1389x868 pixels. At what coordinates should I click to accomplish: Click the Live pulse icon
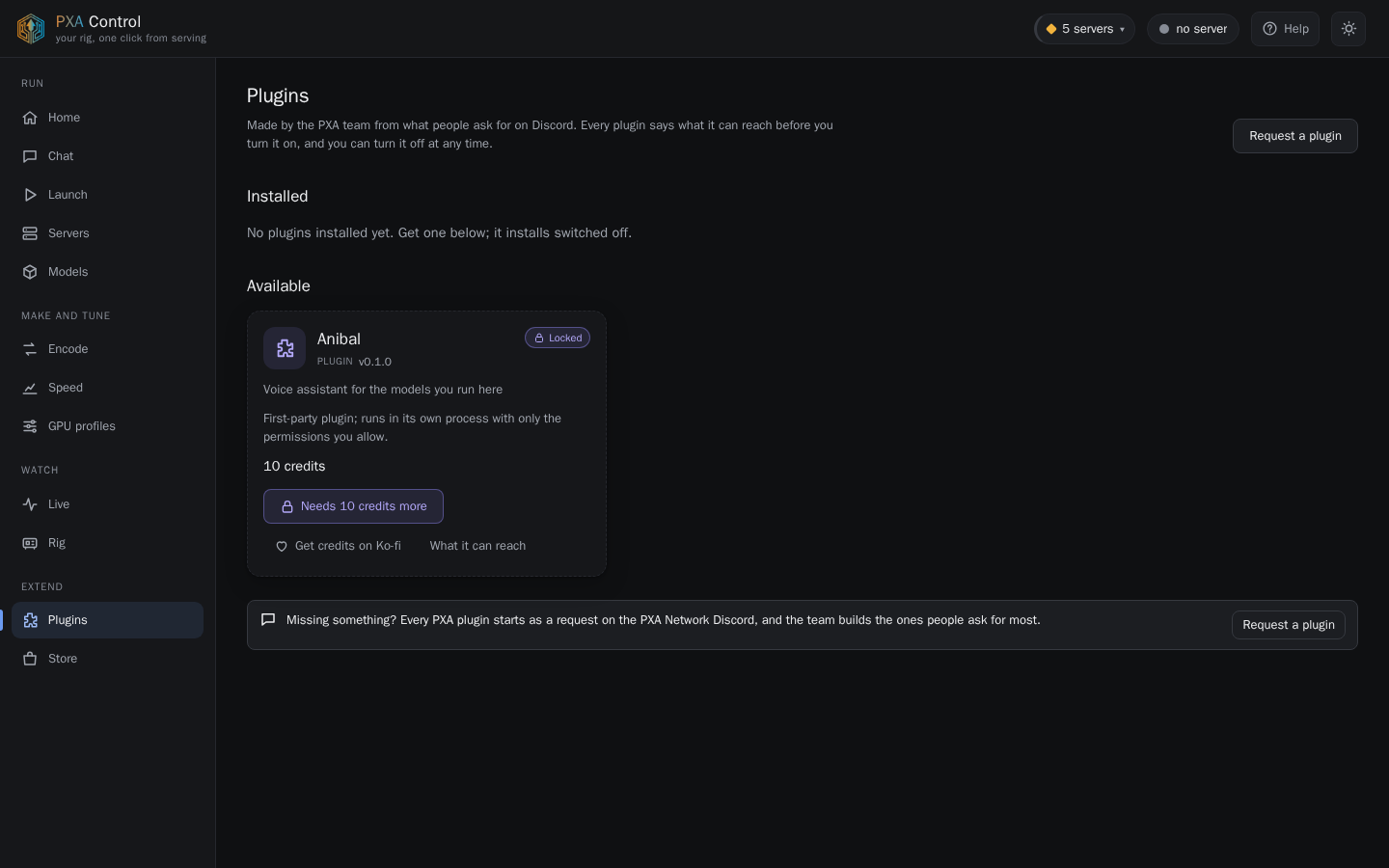point(30,504)
